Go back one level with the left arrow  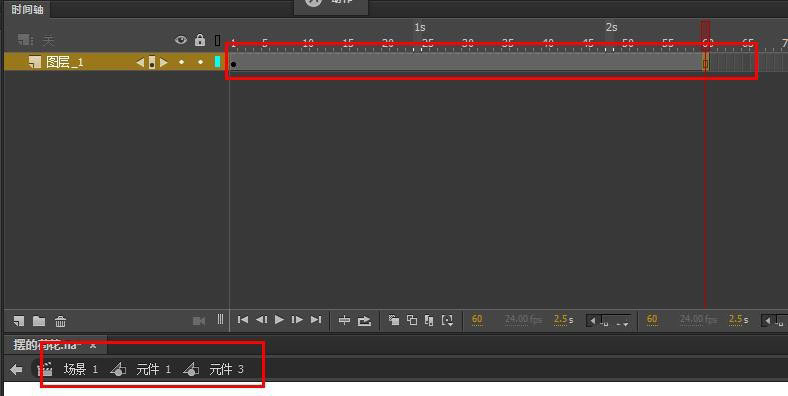(16, 370)
